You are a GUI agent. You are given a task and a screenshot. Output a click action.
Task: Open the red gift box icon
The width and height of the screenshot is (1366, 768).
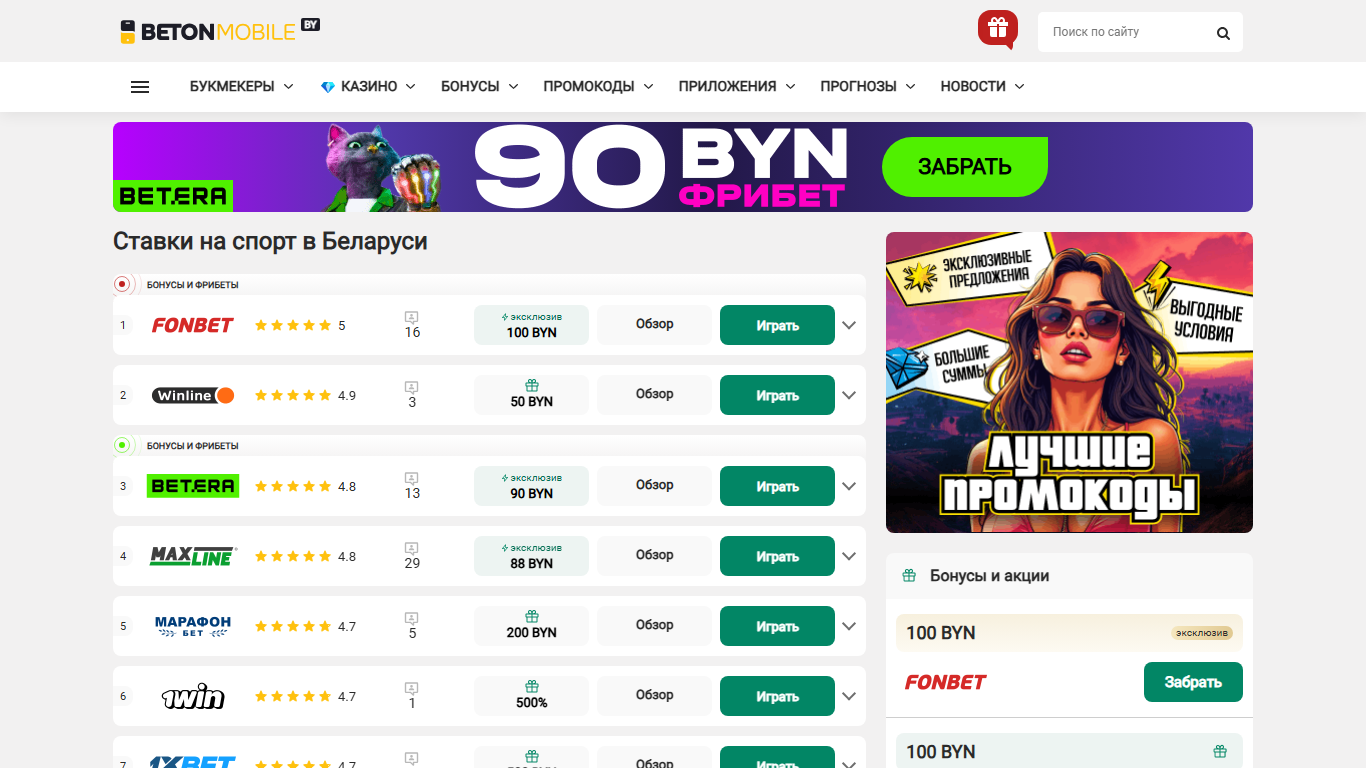(x=998, y=30)
